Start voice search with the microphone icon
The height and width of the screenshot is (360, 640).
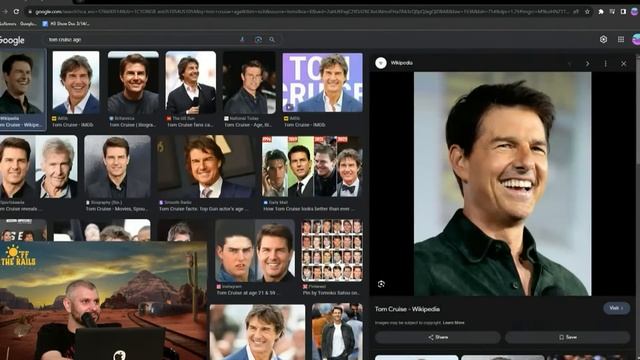242,40
